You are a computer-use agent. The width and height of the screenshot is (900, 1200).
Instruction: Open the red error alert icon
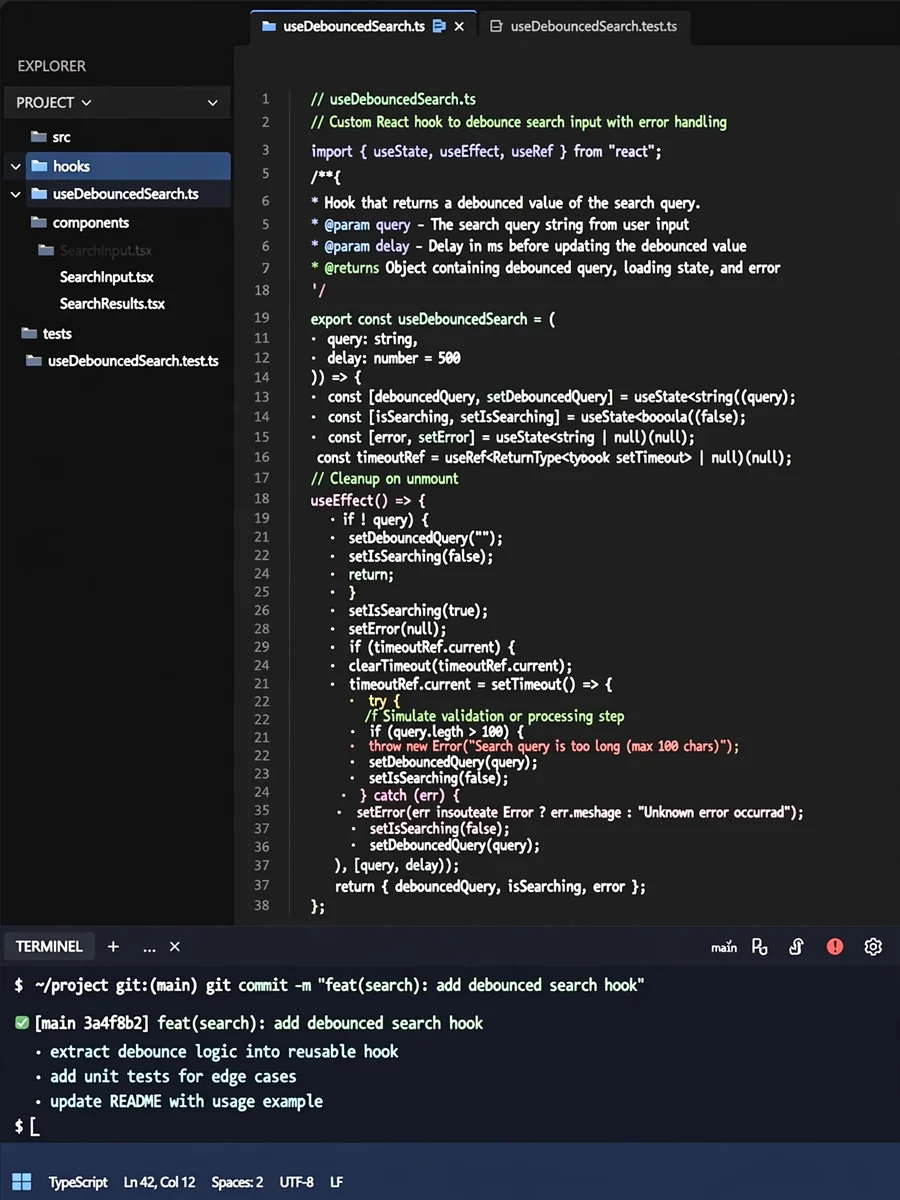(x=835, y=946)
